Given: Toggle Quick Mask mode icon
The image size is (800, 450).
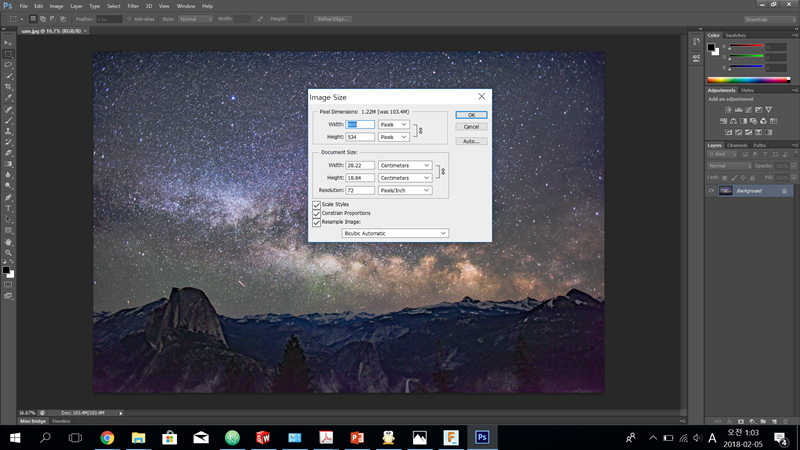Looking at the screenshot, I should pyautogui.click(x=8, y=285).
